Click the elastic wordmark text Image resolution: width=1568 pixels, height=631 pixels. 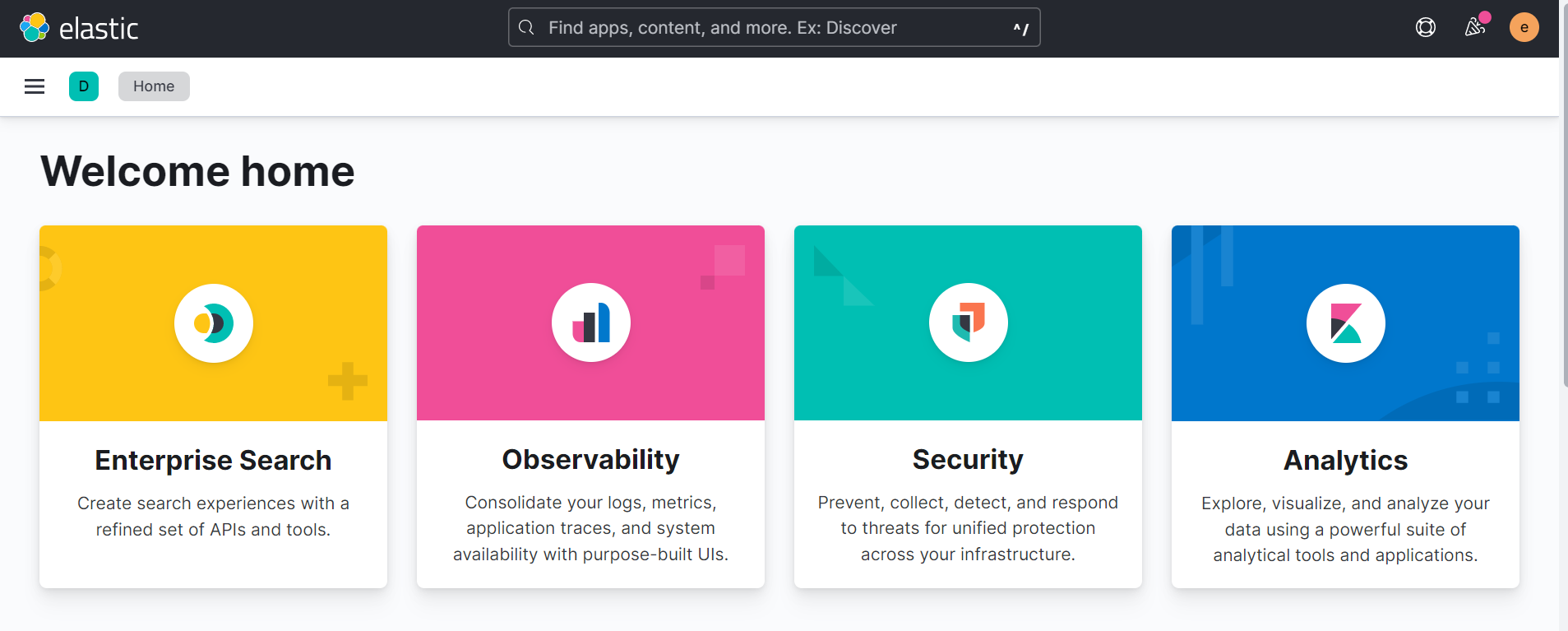tap(99, 29)
